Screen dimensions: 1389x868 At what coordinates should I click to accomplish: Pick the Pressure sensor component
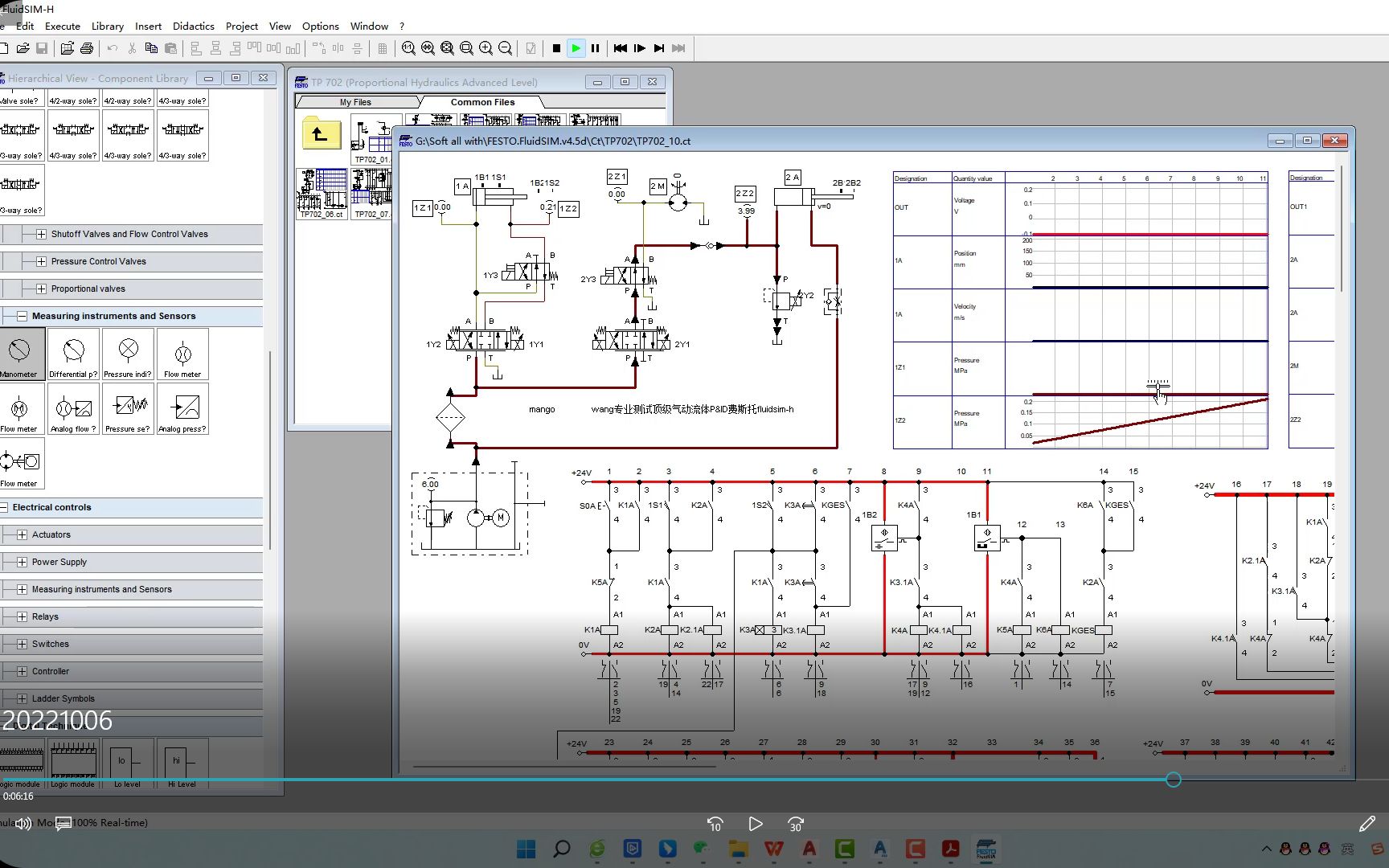click(128, 408)
